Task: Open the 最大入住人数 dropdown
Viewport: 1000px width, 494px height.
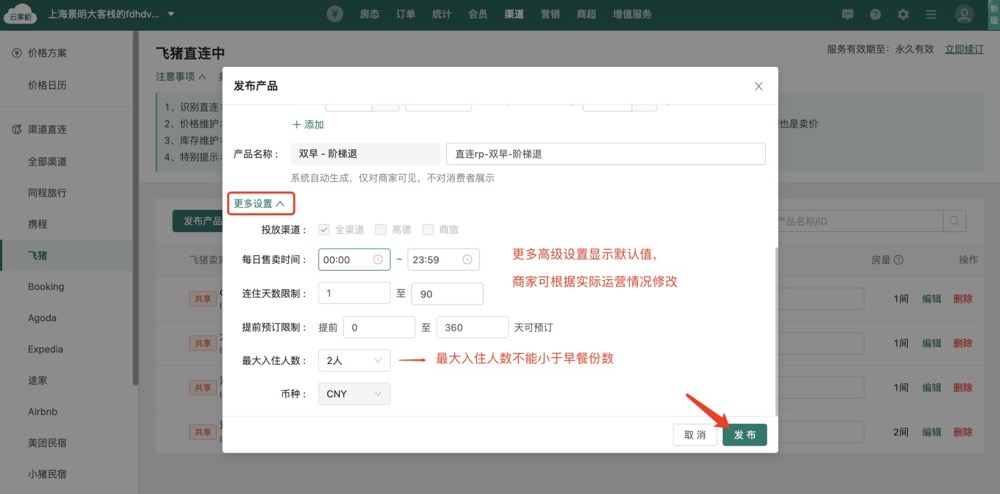Action: click(353, 360)
